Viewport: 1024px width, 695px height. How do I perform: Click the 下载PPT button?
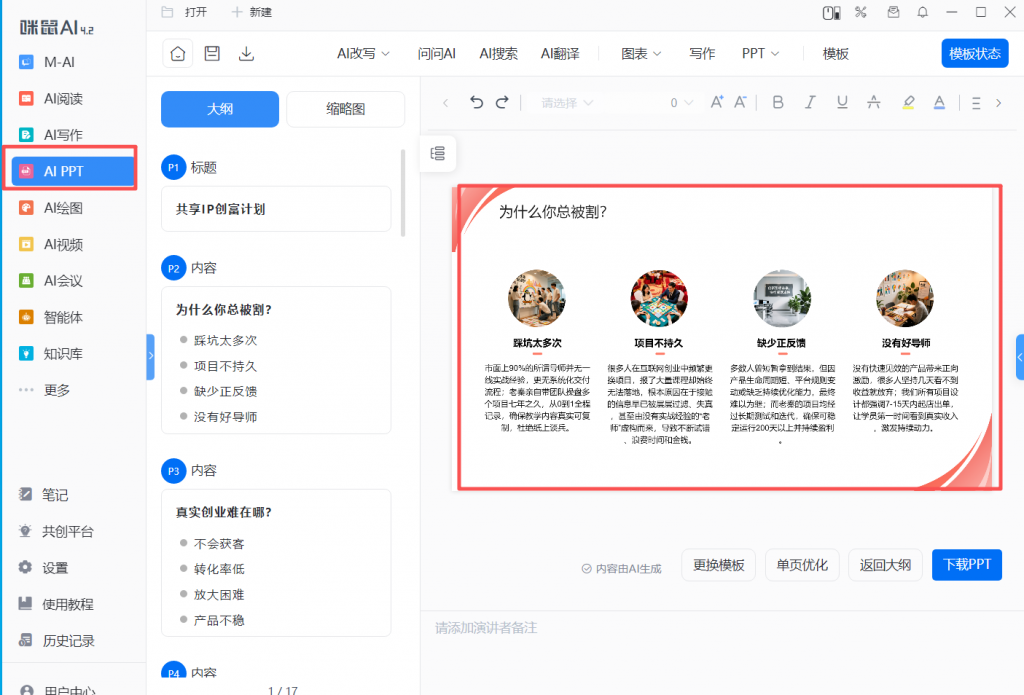966,565
